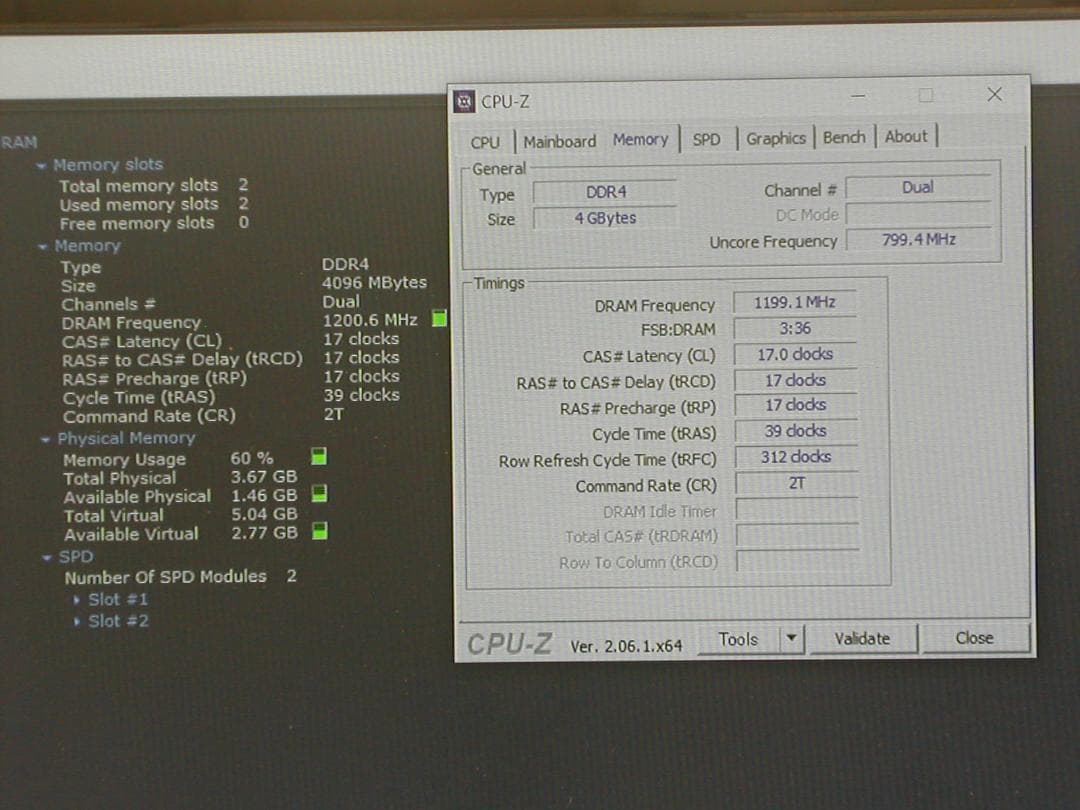Expand the Slot #1 SPD entry

[78, 599]
